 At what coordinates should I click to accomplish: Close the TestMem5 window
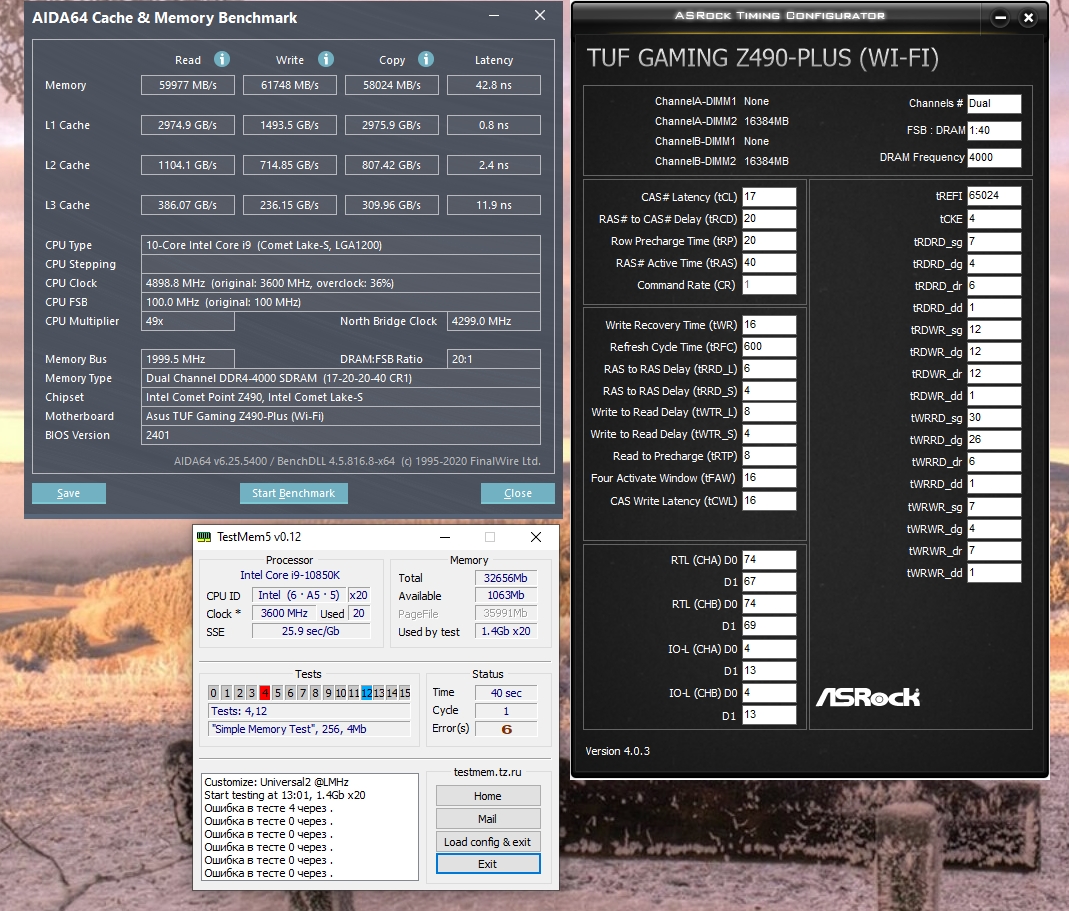pos(536,537)
